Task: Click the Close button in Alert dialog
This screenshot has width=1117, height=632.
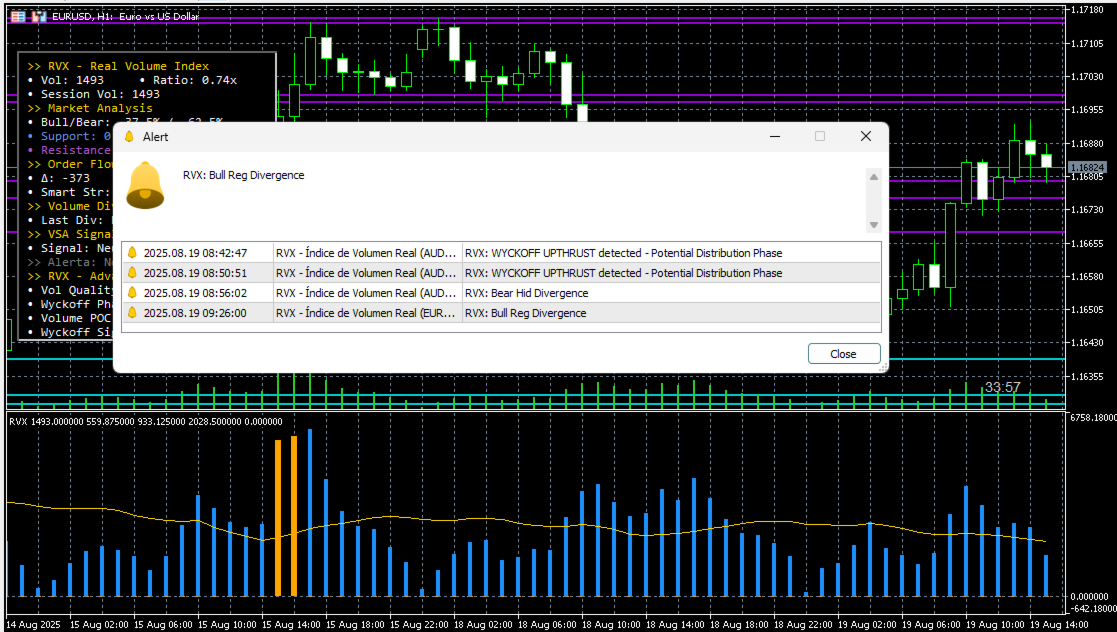Action: click(x=844, y=354)
